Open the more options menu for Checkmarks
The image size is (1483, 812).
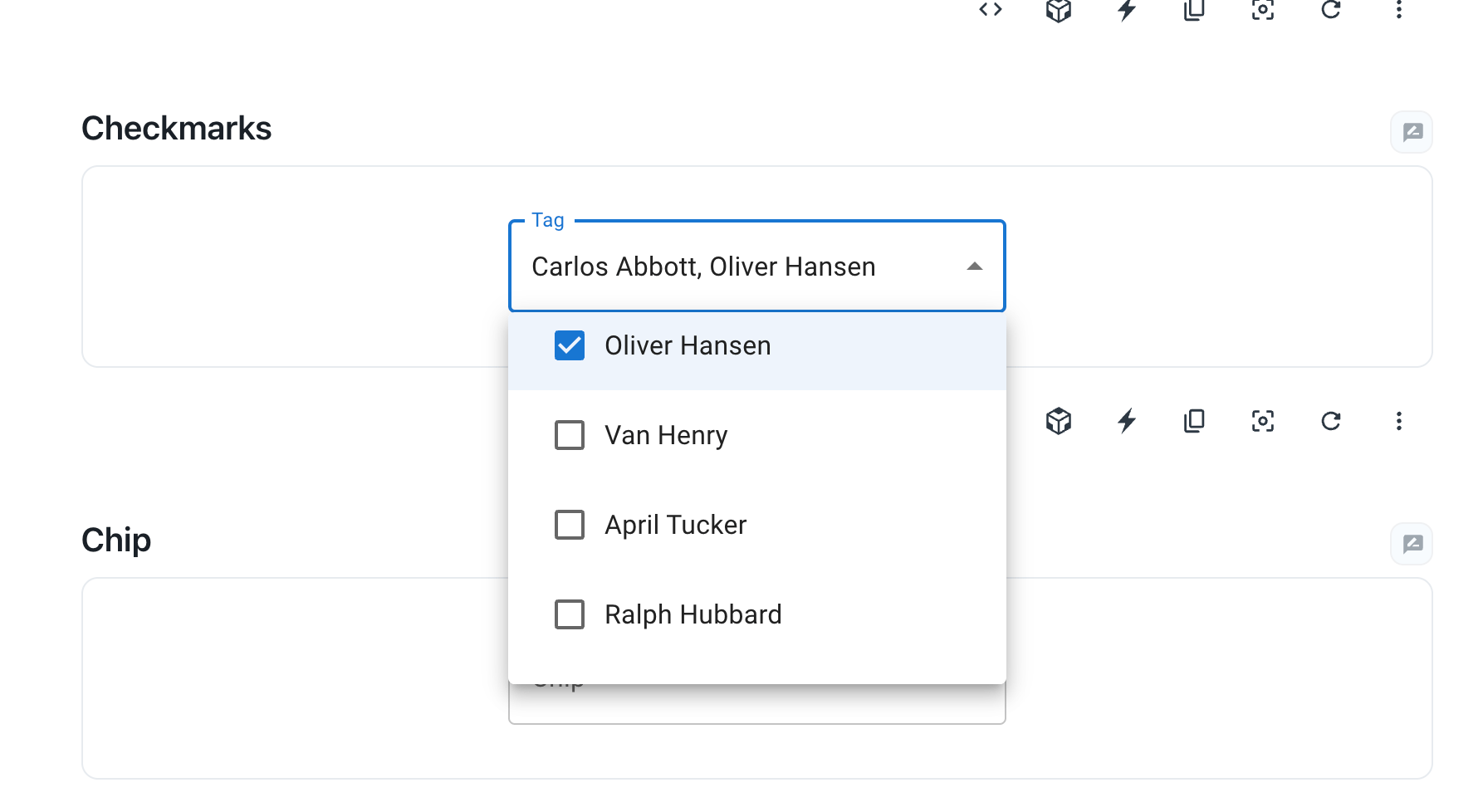click(1398, 11)
